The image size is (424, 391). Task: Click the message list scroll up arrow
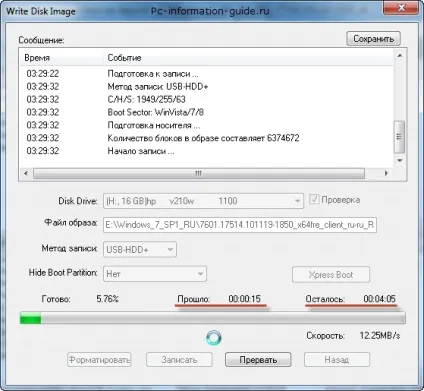tap(400, 56)
